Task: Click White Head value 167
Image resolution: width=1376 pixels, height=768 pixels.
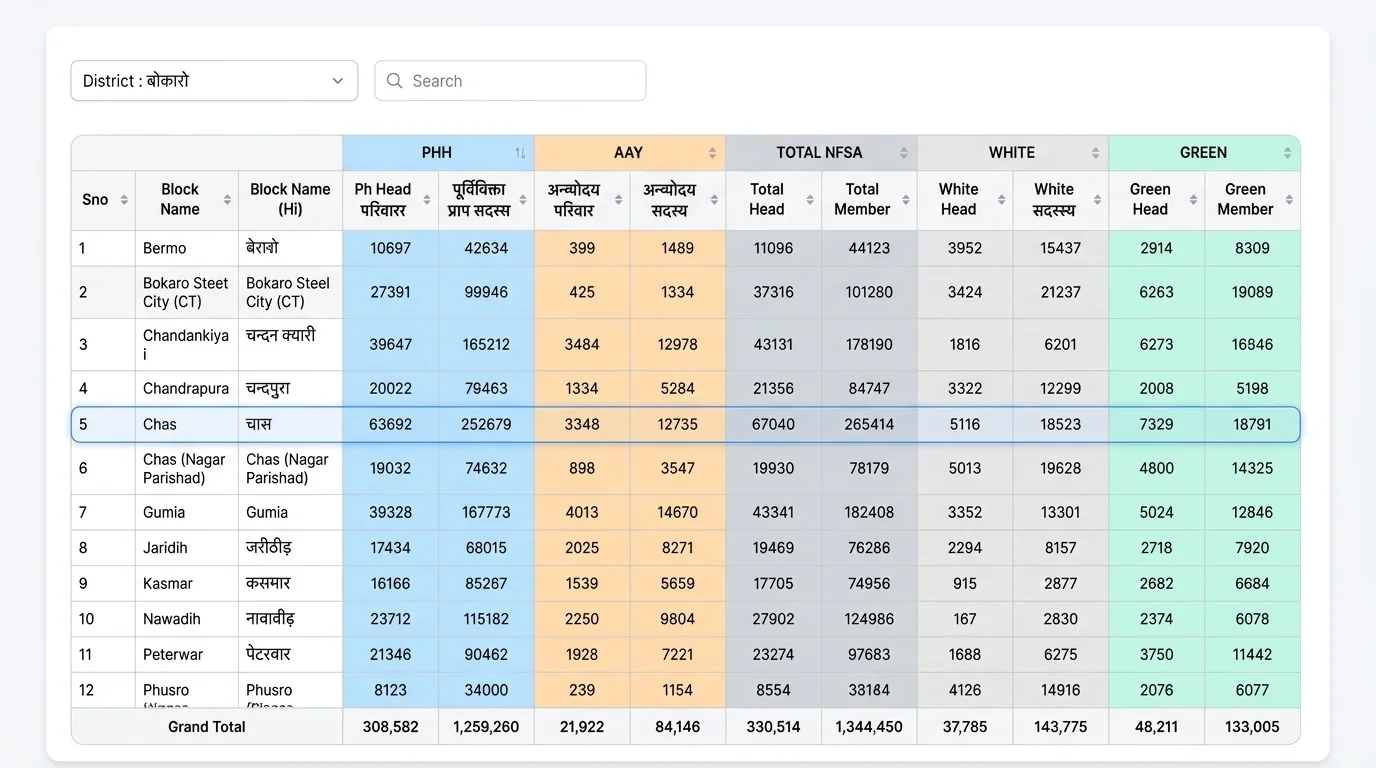Action: point(965,619)
